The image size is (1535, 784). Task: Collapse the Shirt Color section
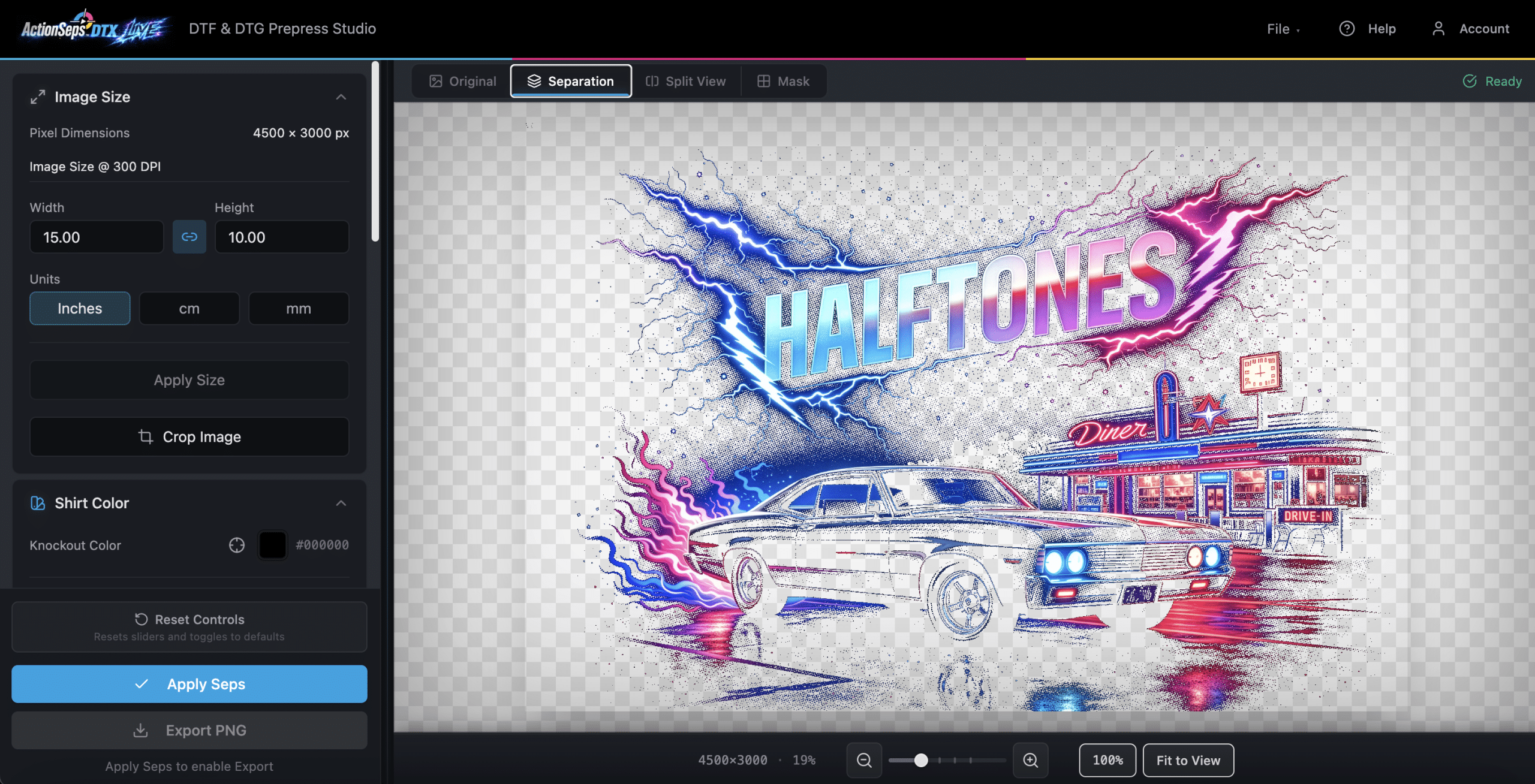(x=341, y=503)
